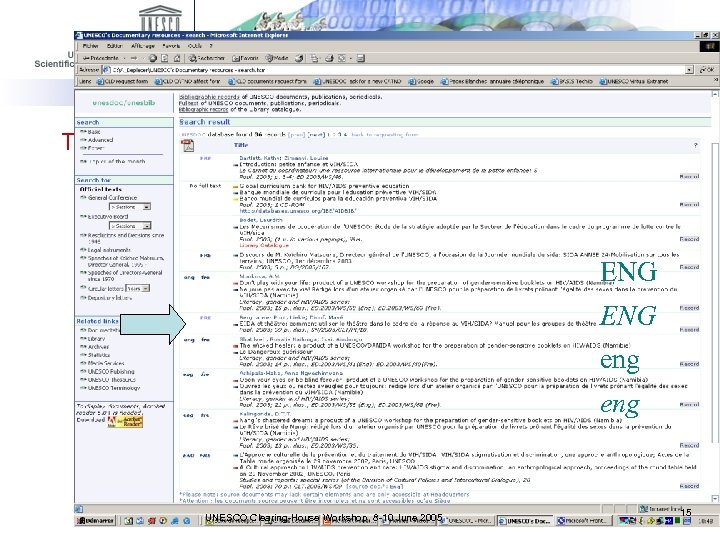
Task: Open the CLD request form links-bar shortcut
Action: 122,81
